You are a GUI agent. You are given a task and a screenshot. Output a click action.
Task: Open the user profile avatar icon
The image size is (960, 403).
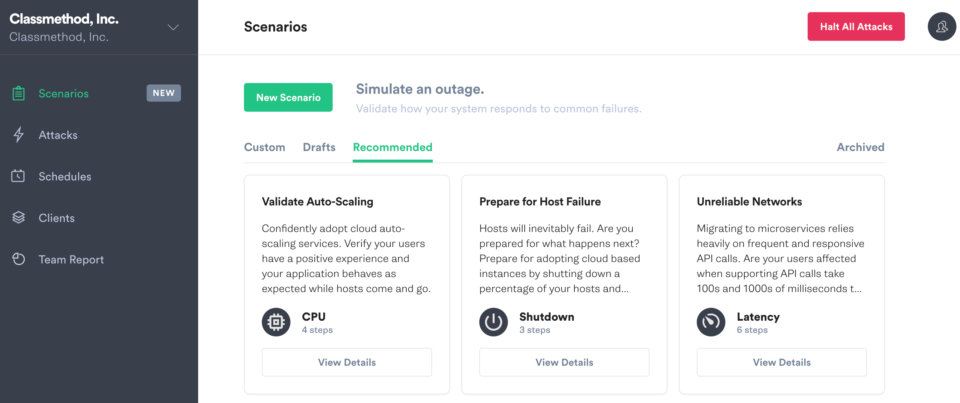[x=942, y=27]
